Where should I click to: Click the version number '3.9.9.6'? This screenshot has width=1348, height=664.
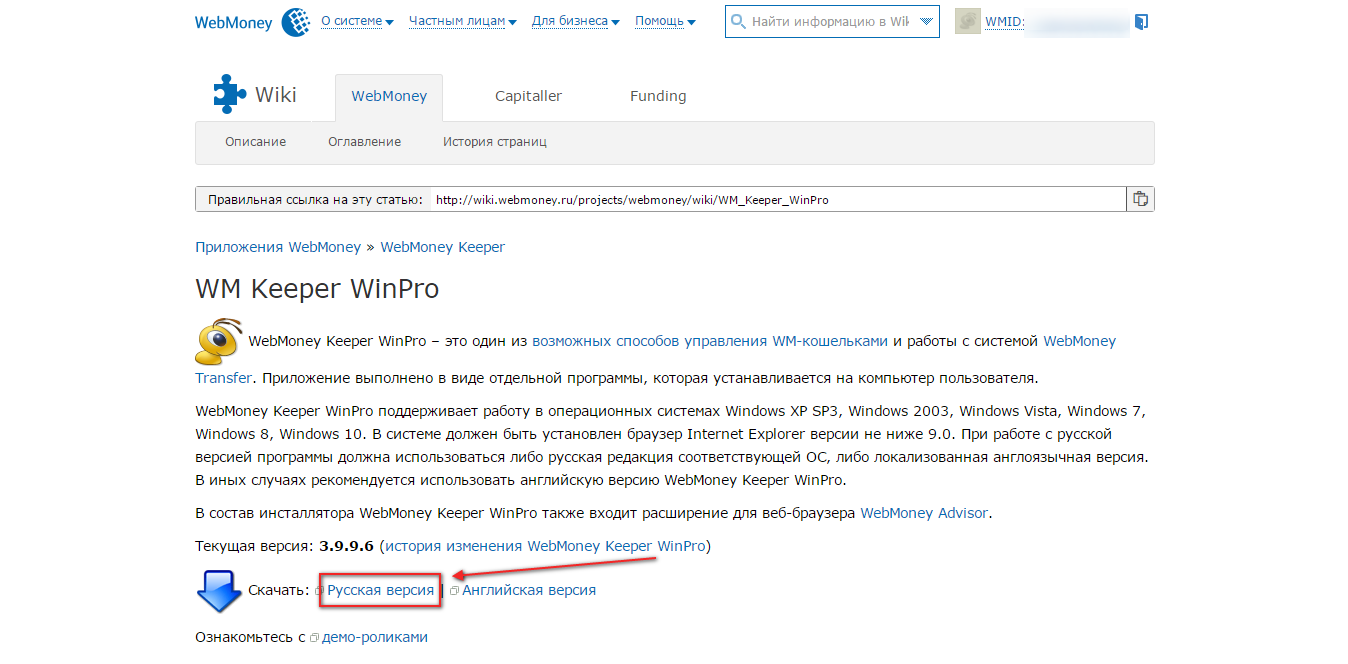(x=346, y=546)
